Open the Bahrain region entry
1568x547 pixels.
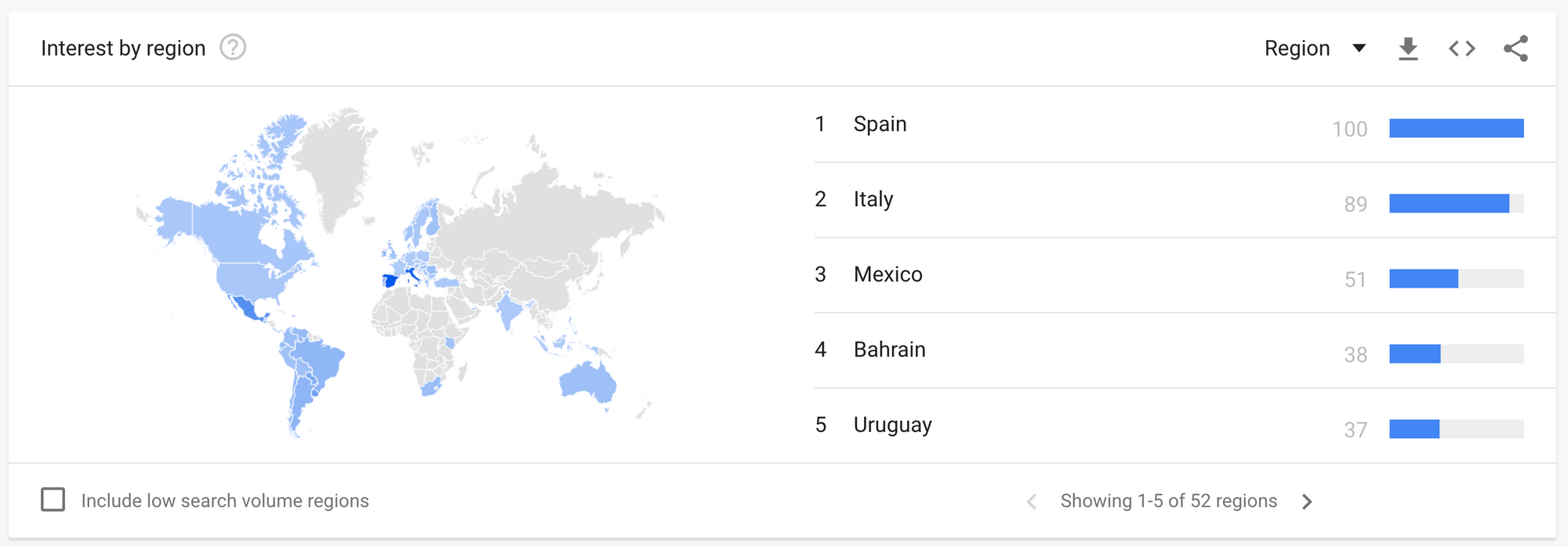[x=889, y=350]
